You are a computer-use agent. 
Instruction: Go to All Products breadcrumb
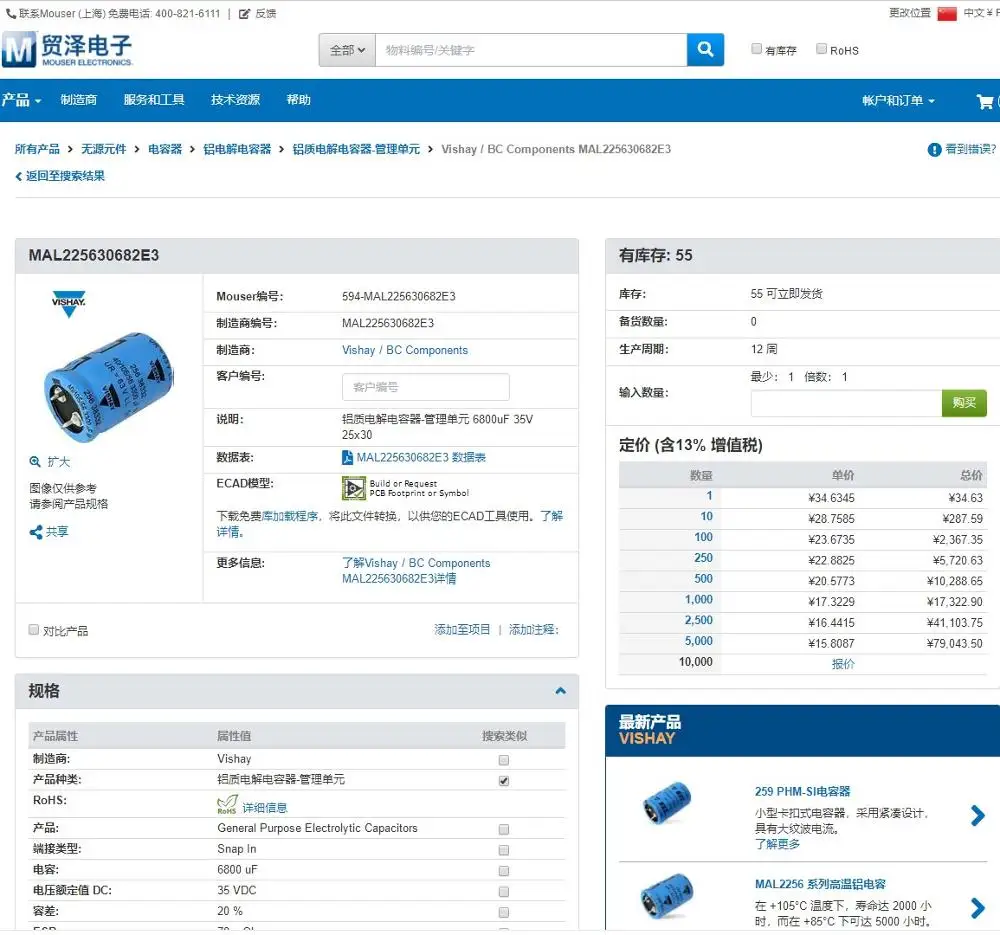tap(37, 149)
